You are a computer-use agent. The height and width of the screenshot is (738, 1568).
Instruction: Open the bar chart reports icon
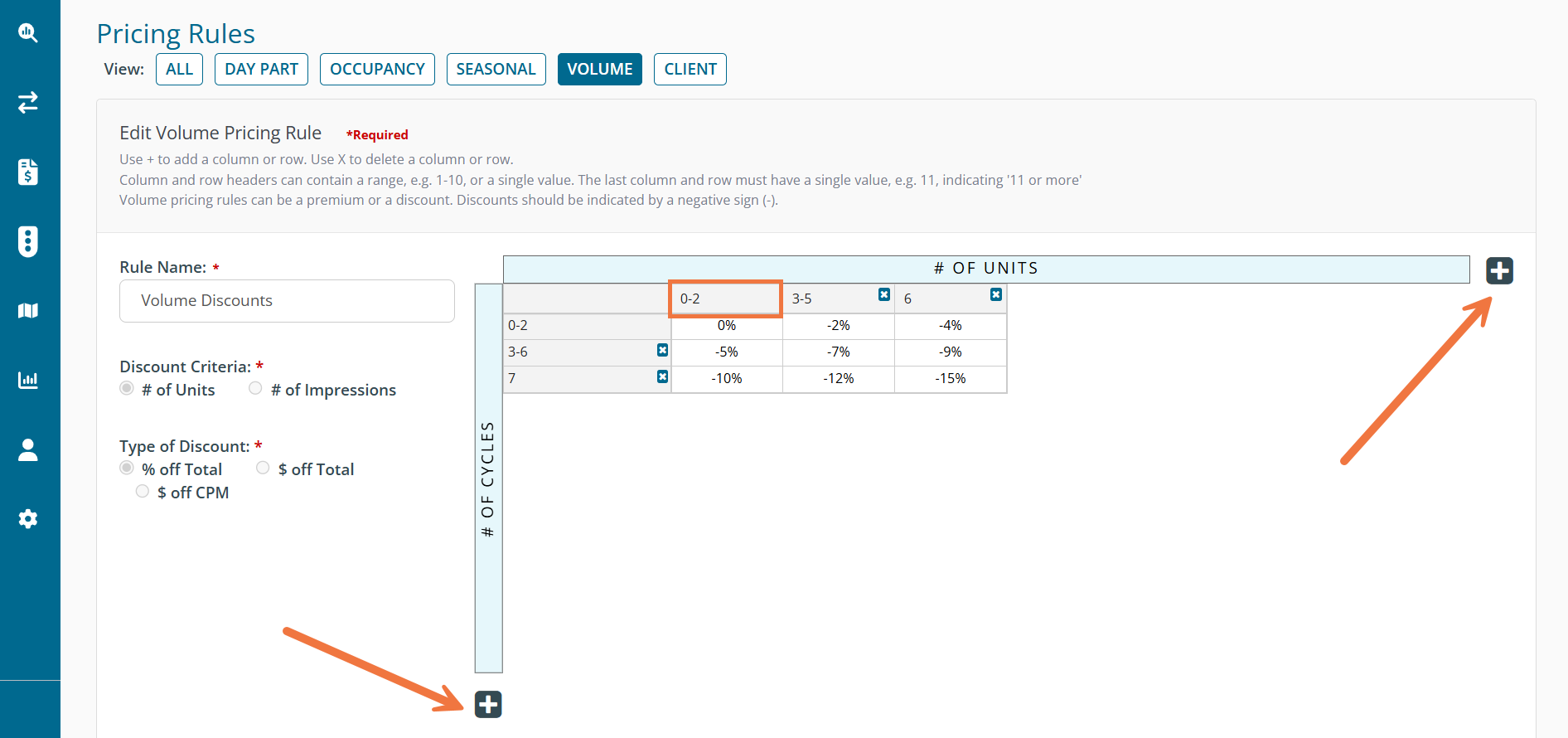28,381
